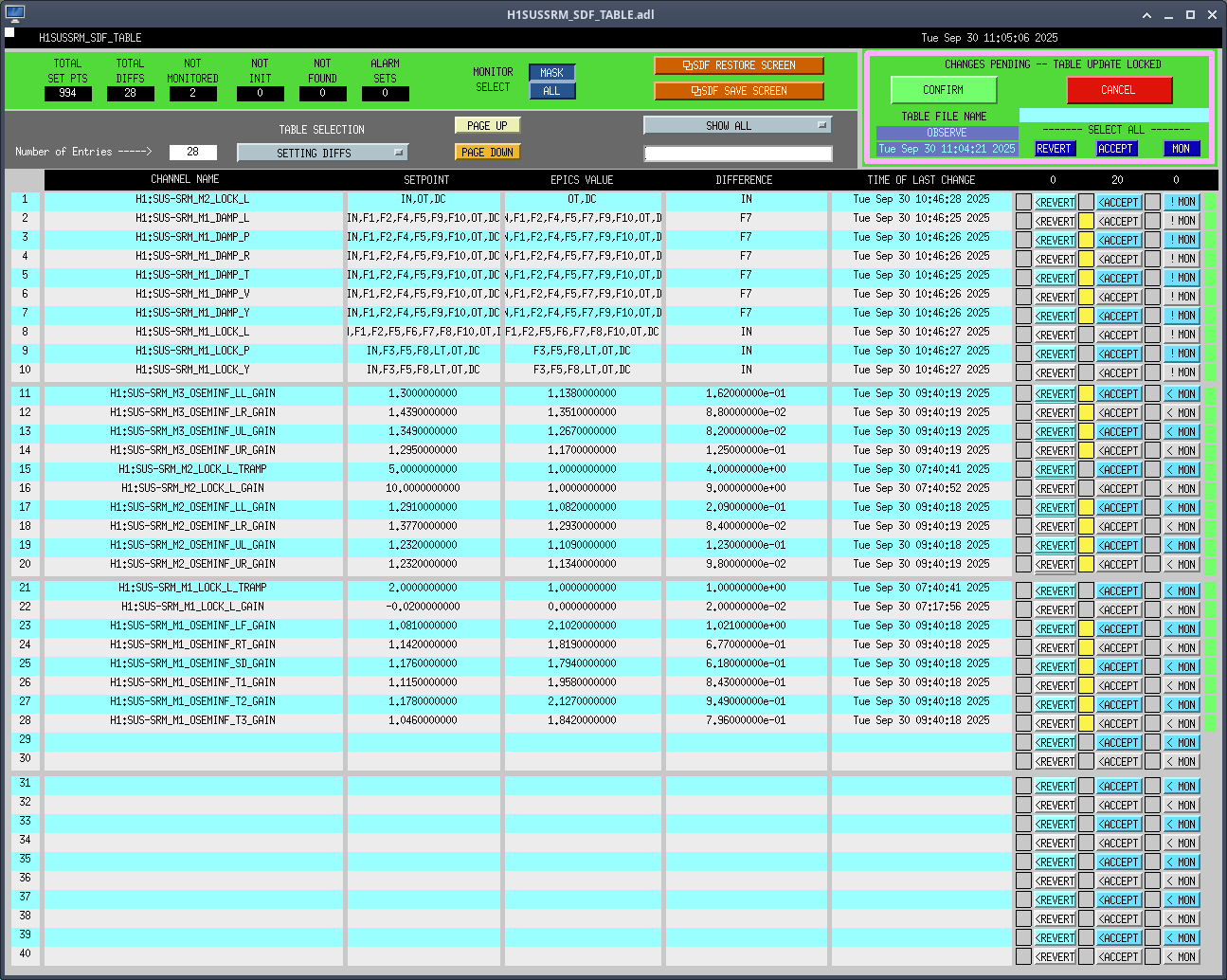Check monitor checkbox for H1:SUS-SRM_M3_OSEMINF_LL_GAIN
Screen dimensions: 1227x980
coord(1152,393)
